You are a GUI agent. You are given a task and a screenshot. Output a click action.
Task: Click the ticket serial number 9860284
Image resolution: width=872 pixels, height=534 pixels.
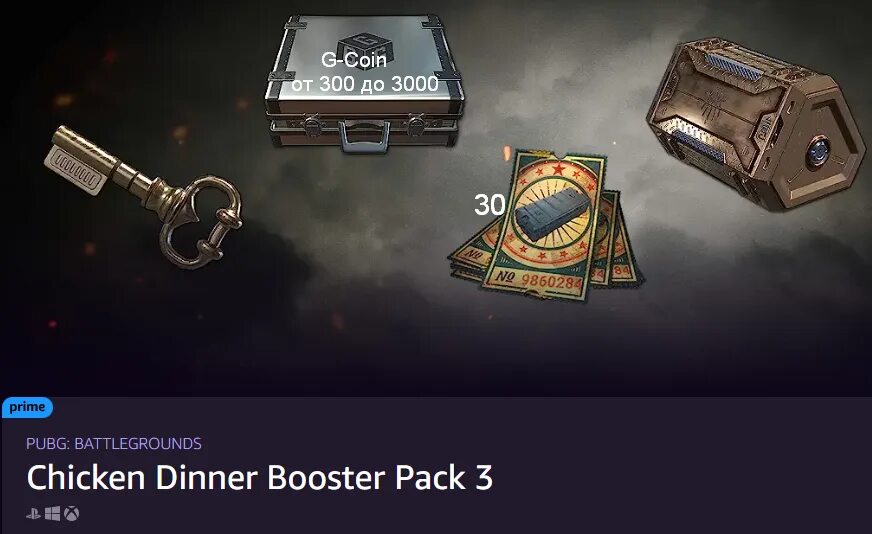(x=552, y=281)
